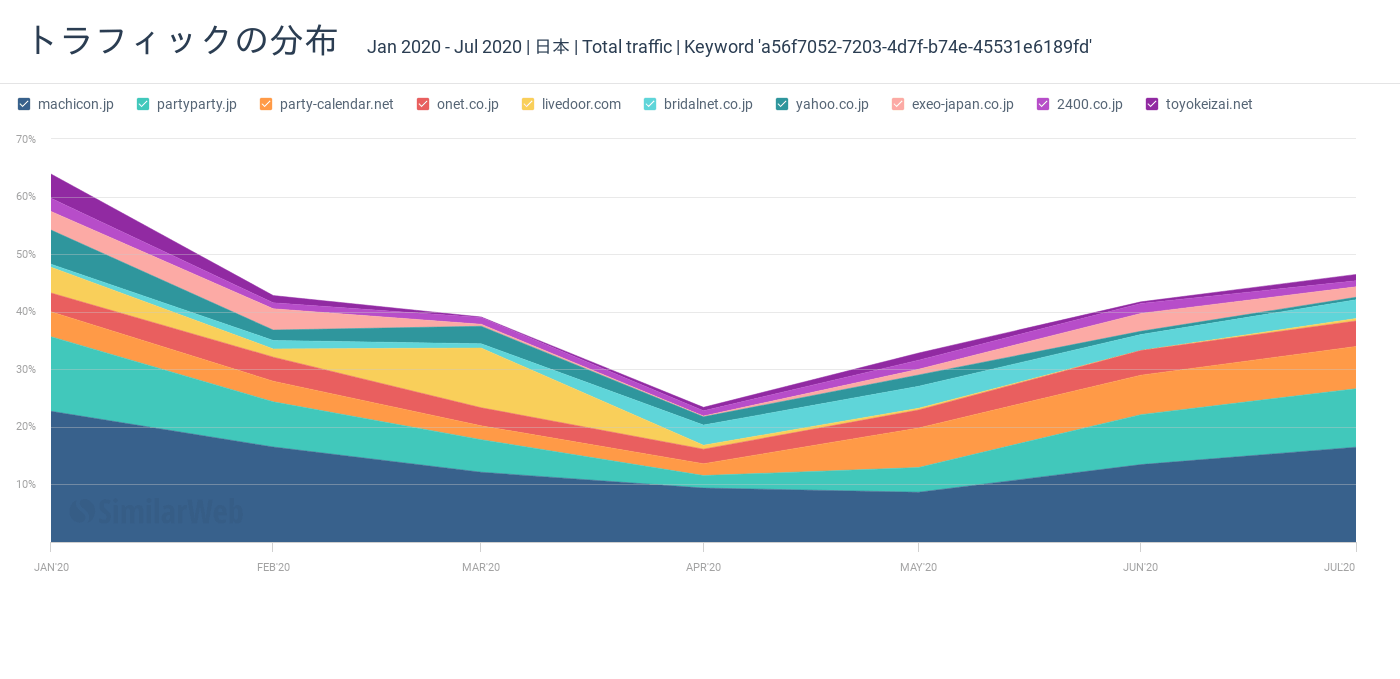Disable party-calendar.net checkbox in legend
1400x679 pixels.
[266, 104]
